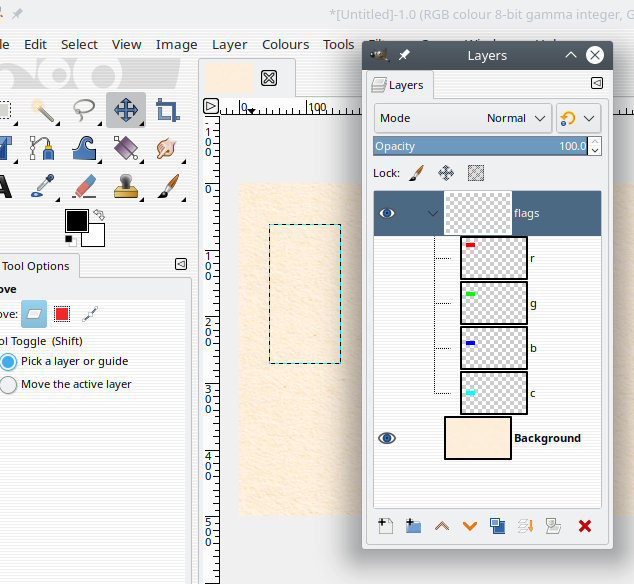Increase the layer opacity value

(x=595, y=141)
